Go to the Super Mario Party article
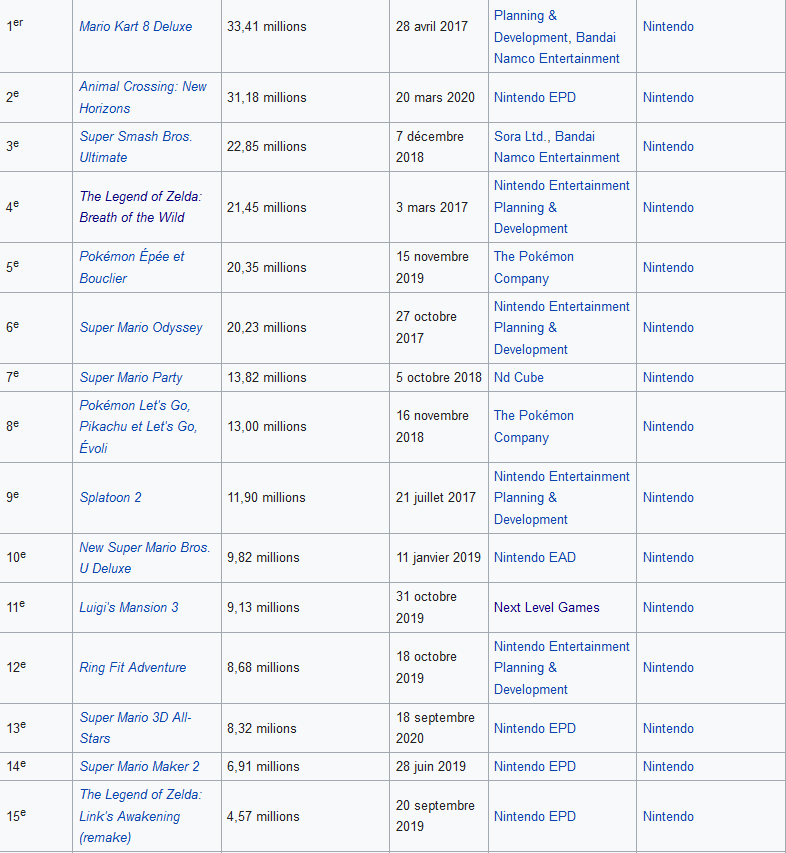The image size is (786, 853). [x=131, y=378]
